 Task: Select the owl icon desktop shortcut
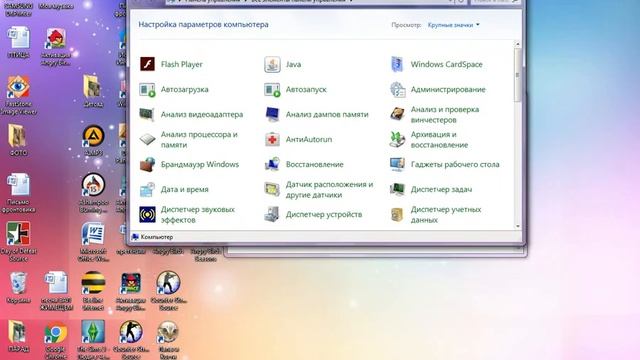coord(168,340)
